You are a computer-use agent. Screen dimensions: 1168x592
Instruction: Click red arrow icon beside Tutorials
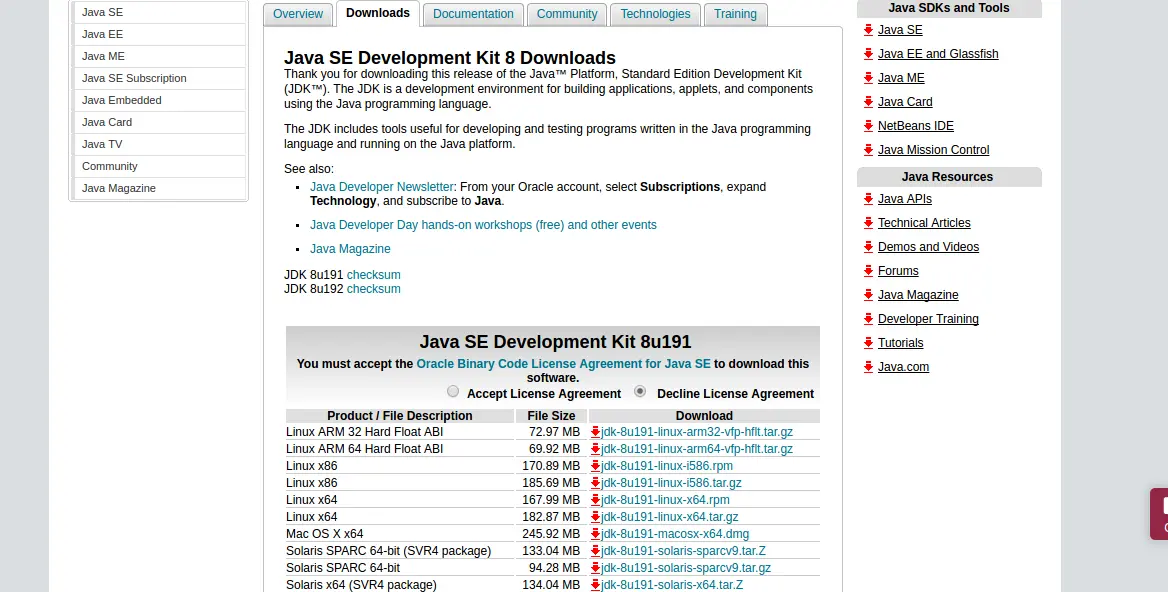coord(868,343)
